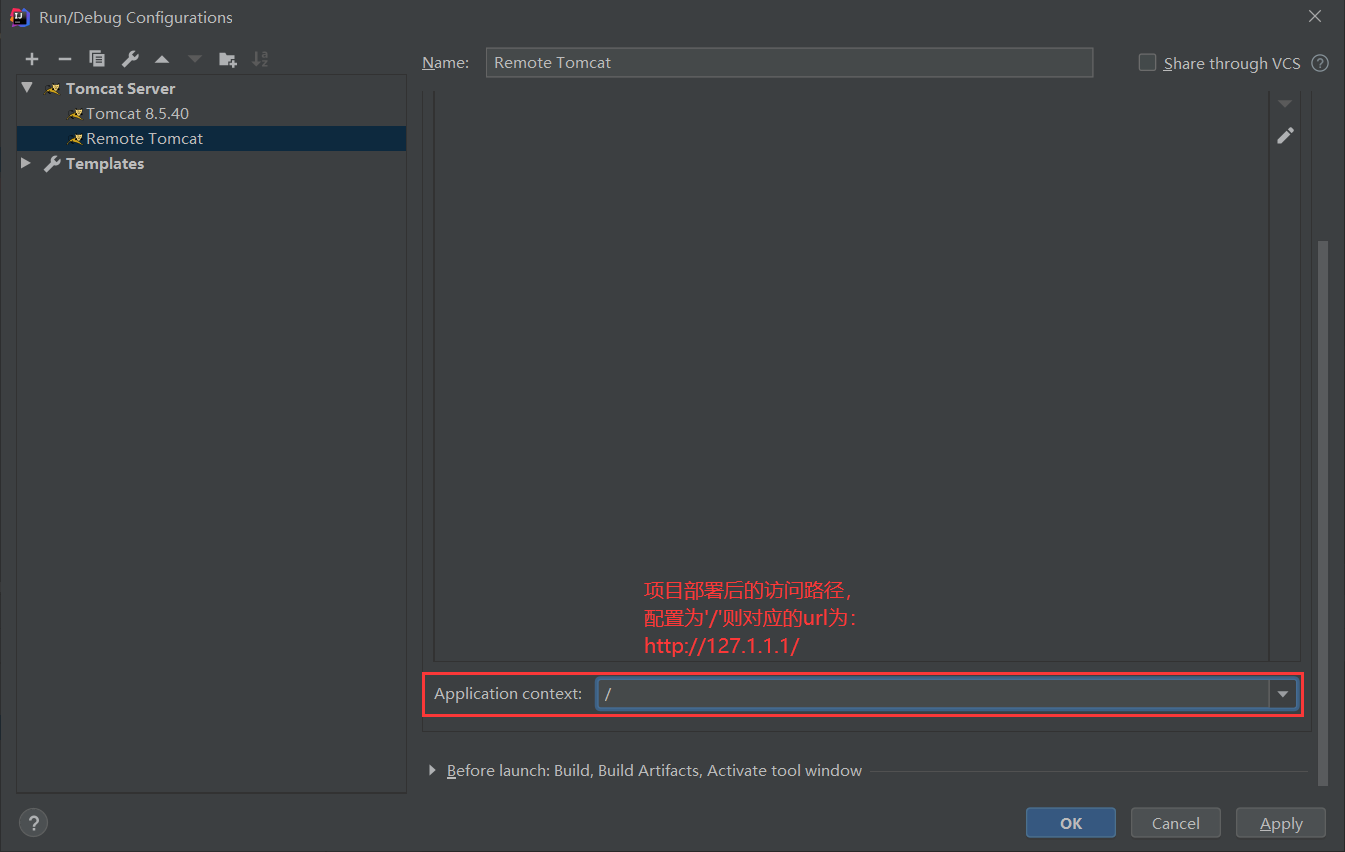Select the Remote Tomcat configuration
1345x852 pixels.
click(x=211, y=139)
